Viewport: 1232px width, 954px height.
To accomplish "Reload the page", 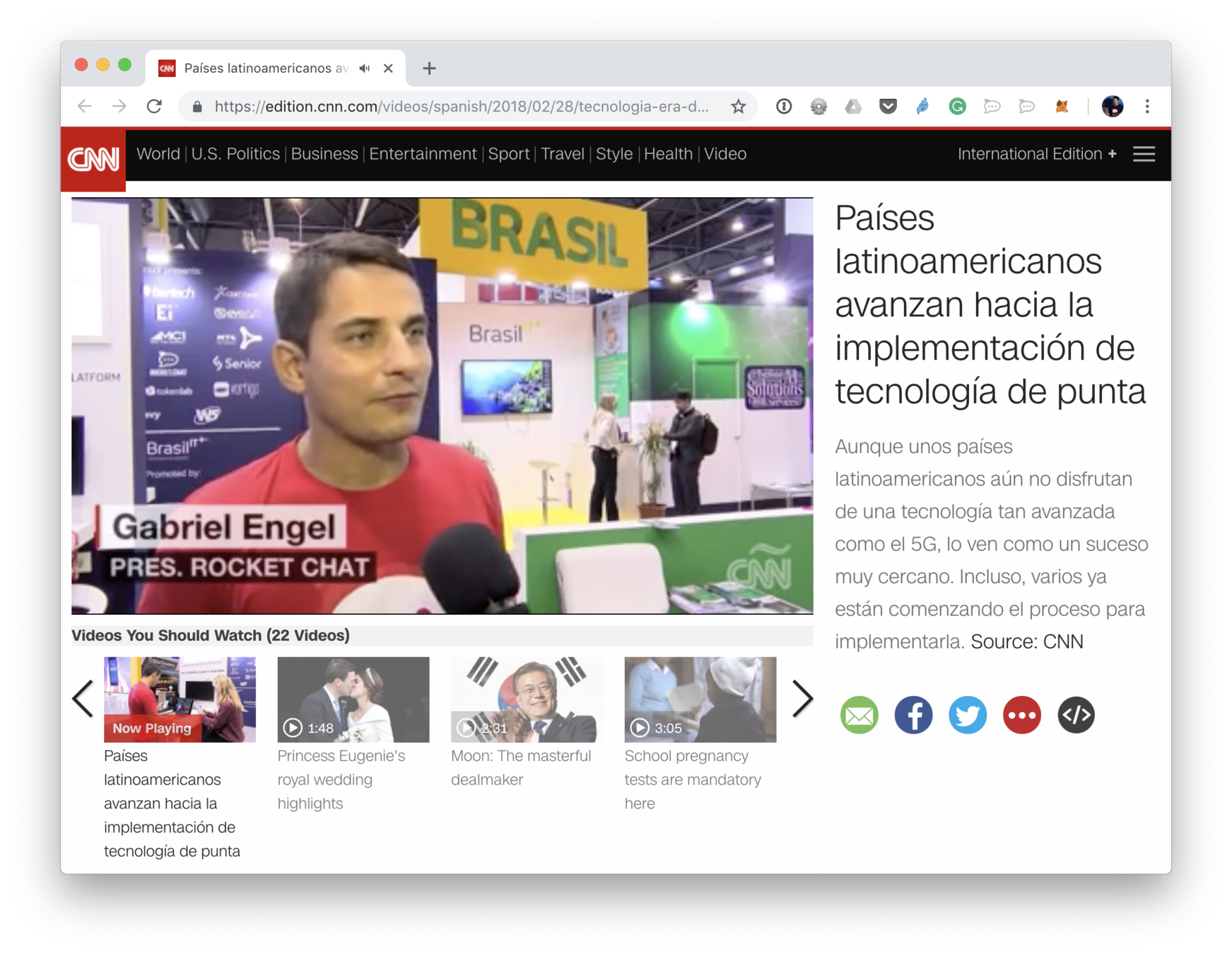I will [154, 107].
